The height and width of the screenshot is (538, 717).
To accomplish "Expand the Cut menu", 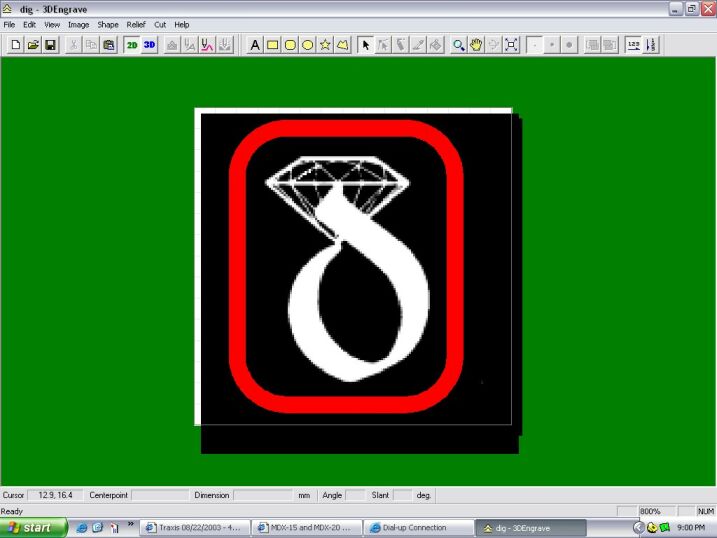I will tap(160, 24).
